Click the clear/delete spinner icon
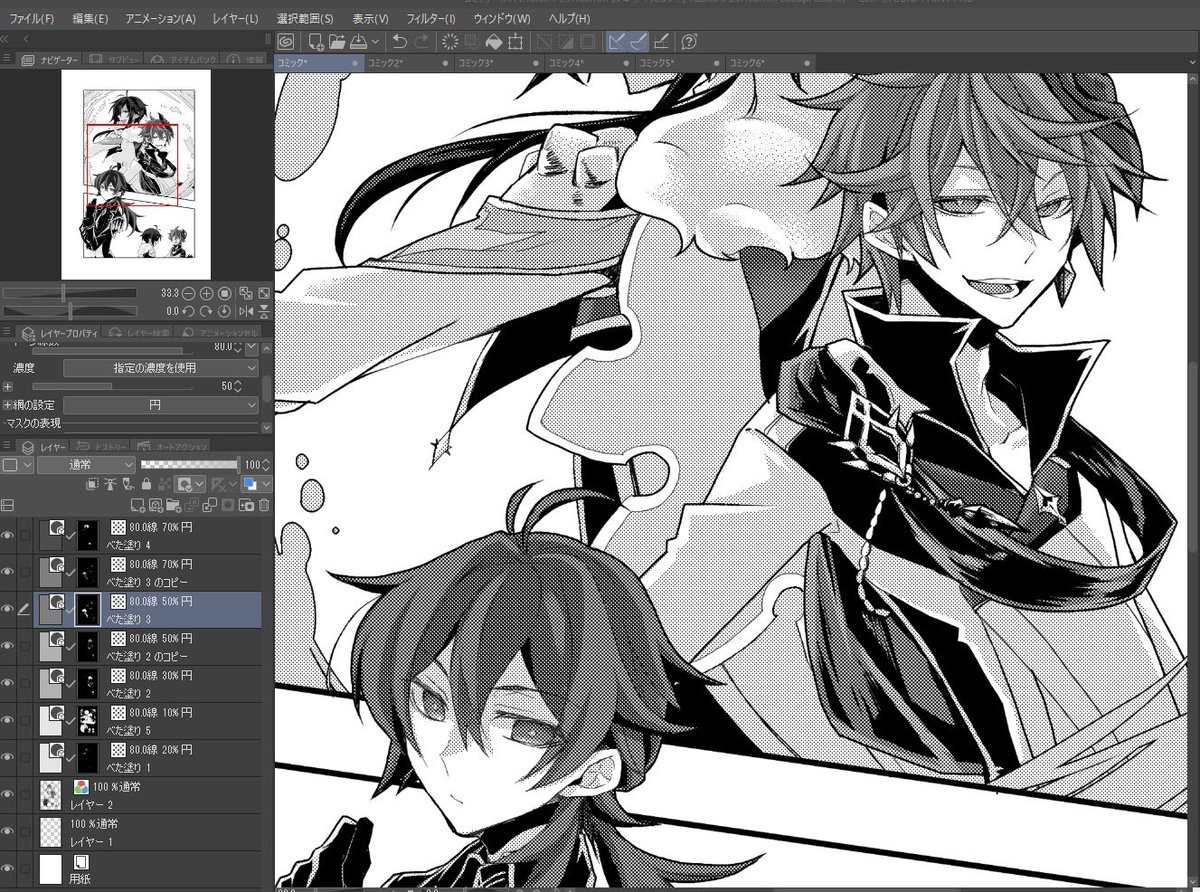The image size is (1200, 892). (x=450, y=42)
